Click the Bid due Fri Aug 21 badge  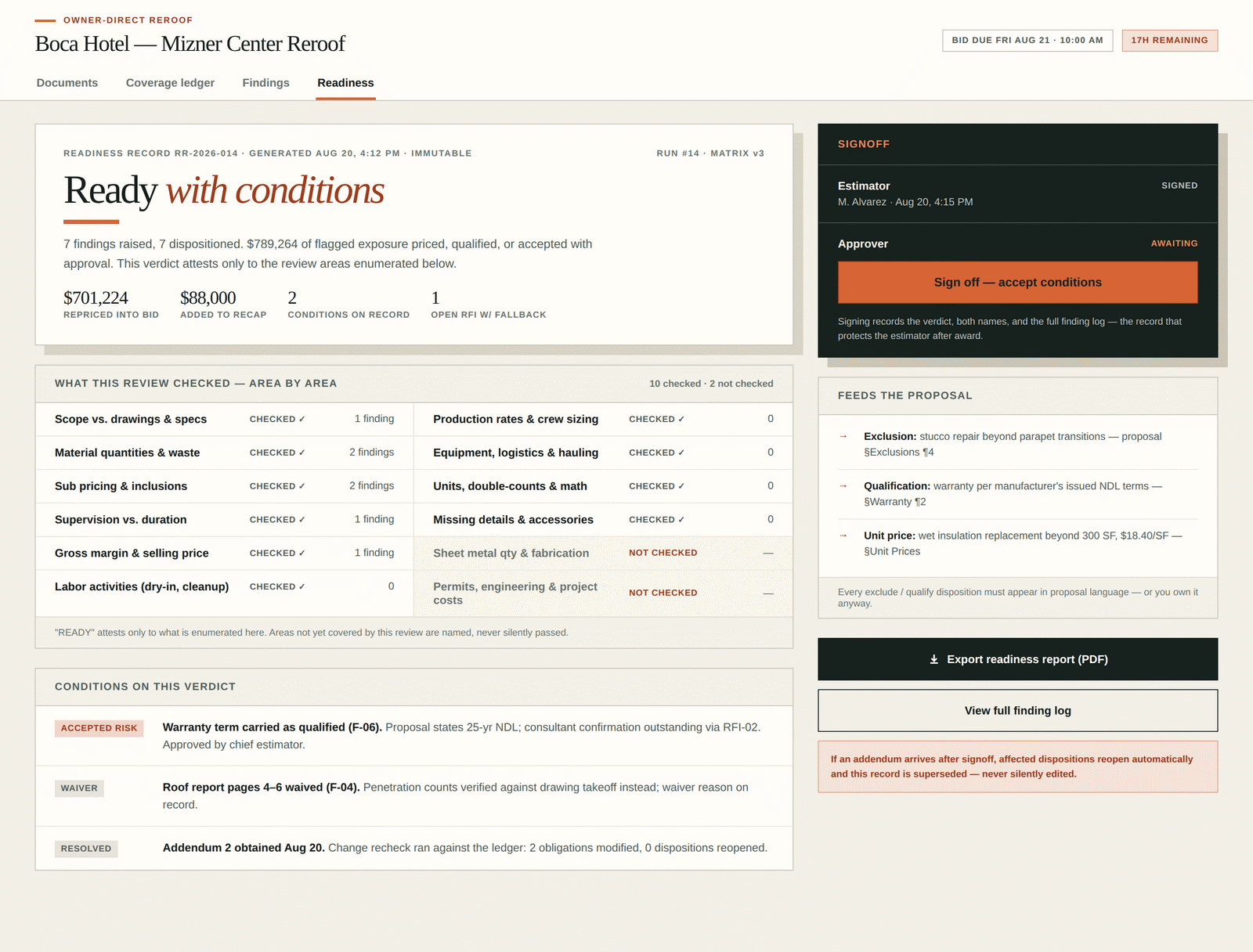click(x=1027, y=41)
